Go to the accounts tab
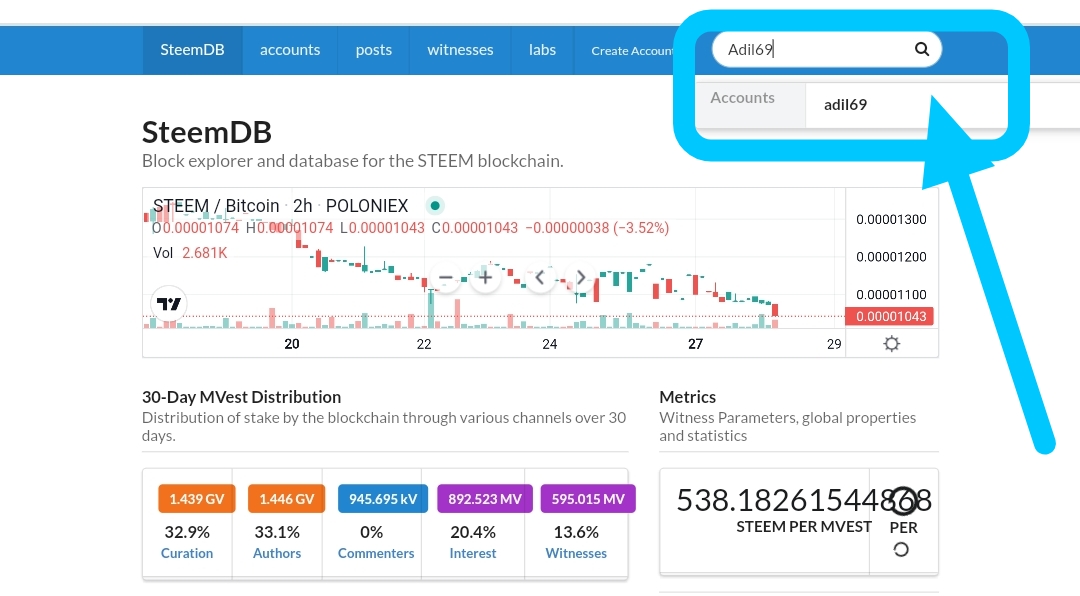1080x596 pixels. click(x=290, y=50)
